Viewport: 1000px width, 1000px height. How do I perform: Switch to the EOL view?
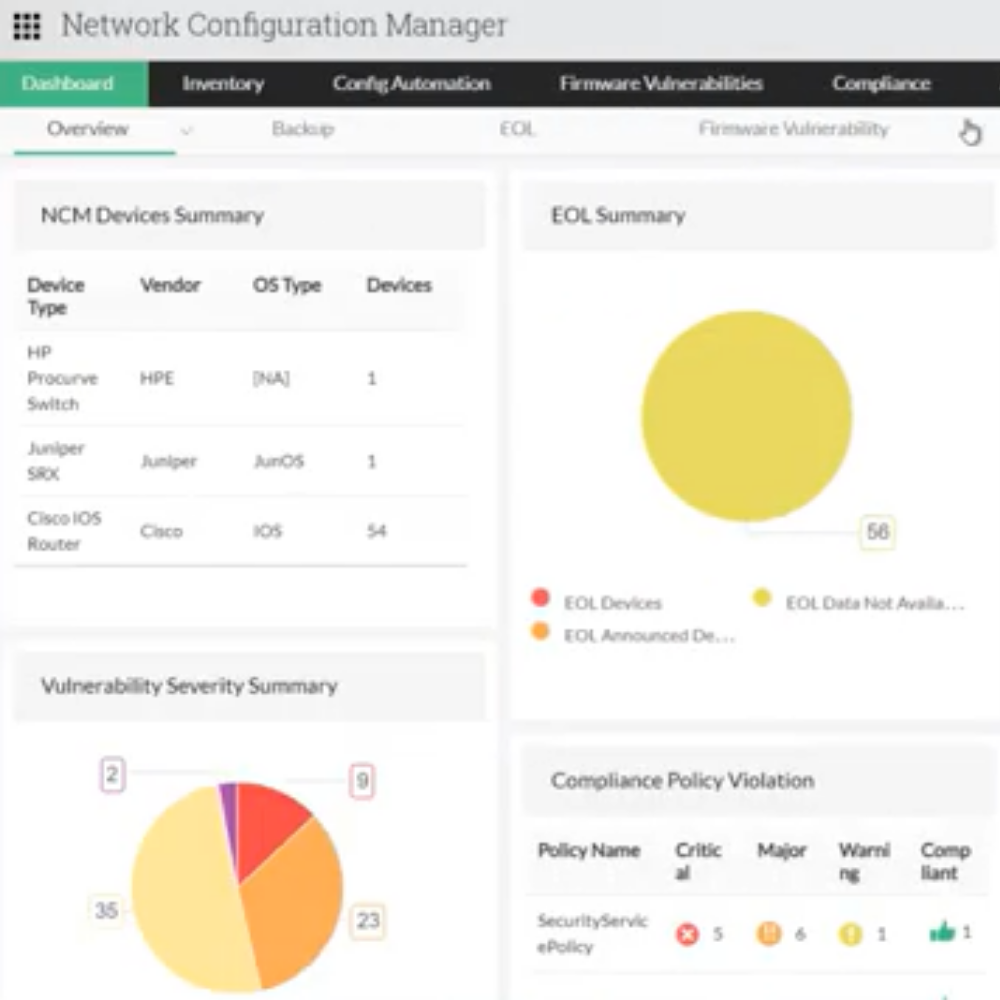click(x=517, y=129)
